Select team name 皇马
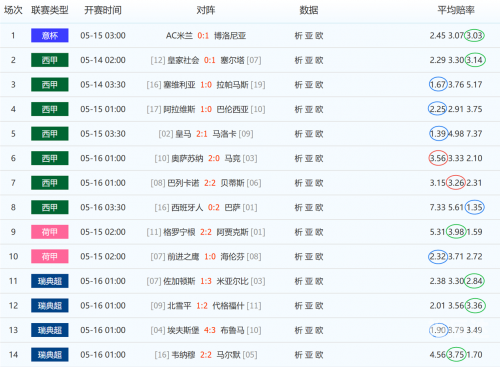The height and width of the screenshot is (367, 500). 183,134
